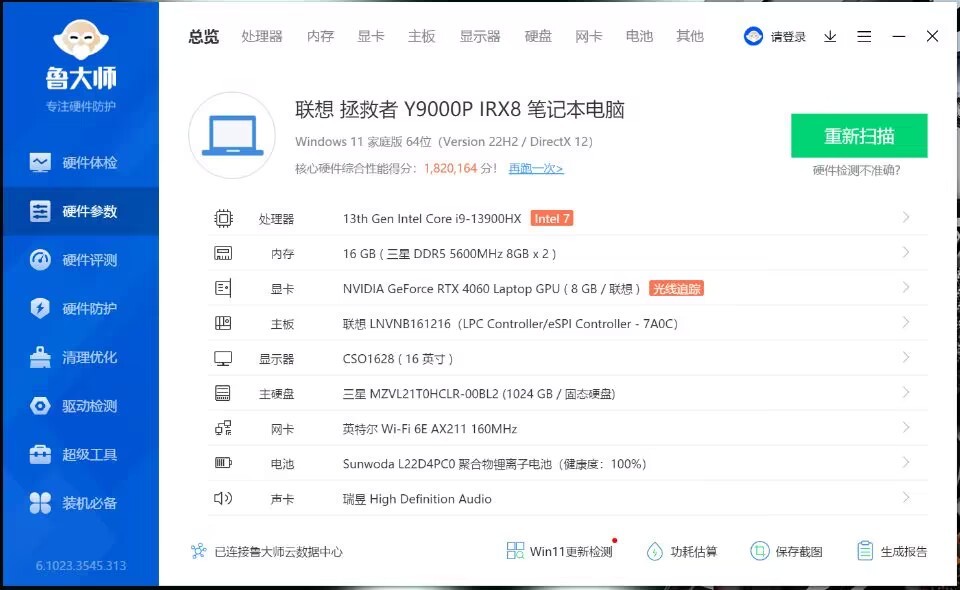
Task: Open 装机必备 apps icon
Action: pyautogui.click(x=40, y=503)
